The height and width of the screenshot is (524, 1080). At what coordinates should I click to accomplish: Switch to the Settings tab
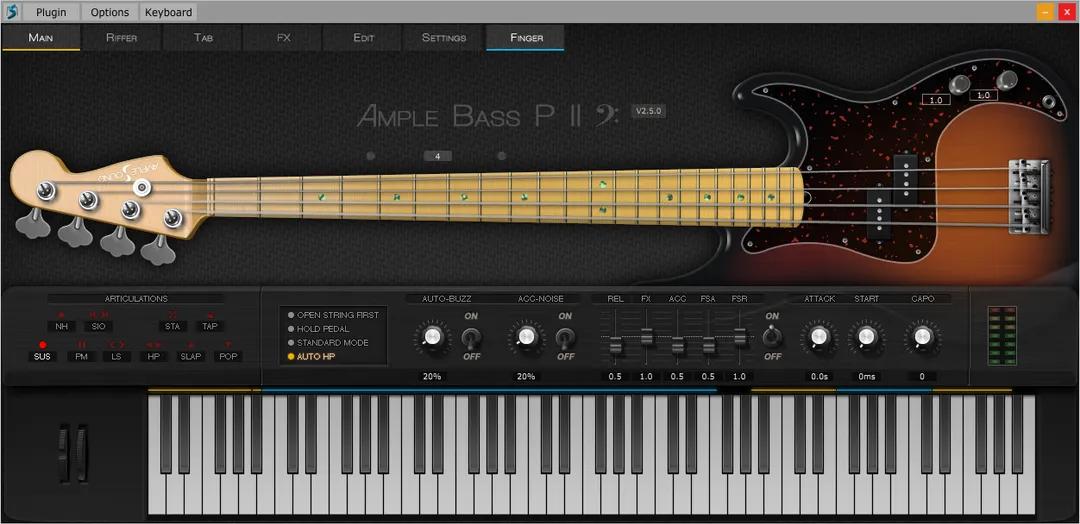click(x=444, y=38)
